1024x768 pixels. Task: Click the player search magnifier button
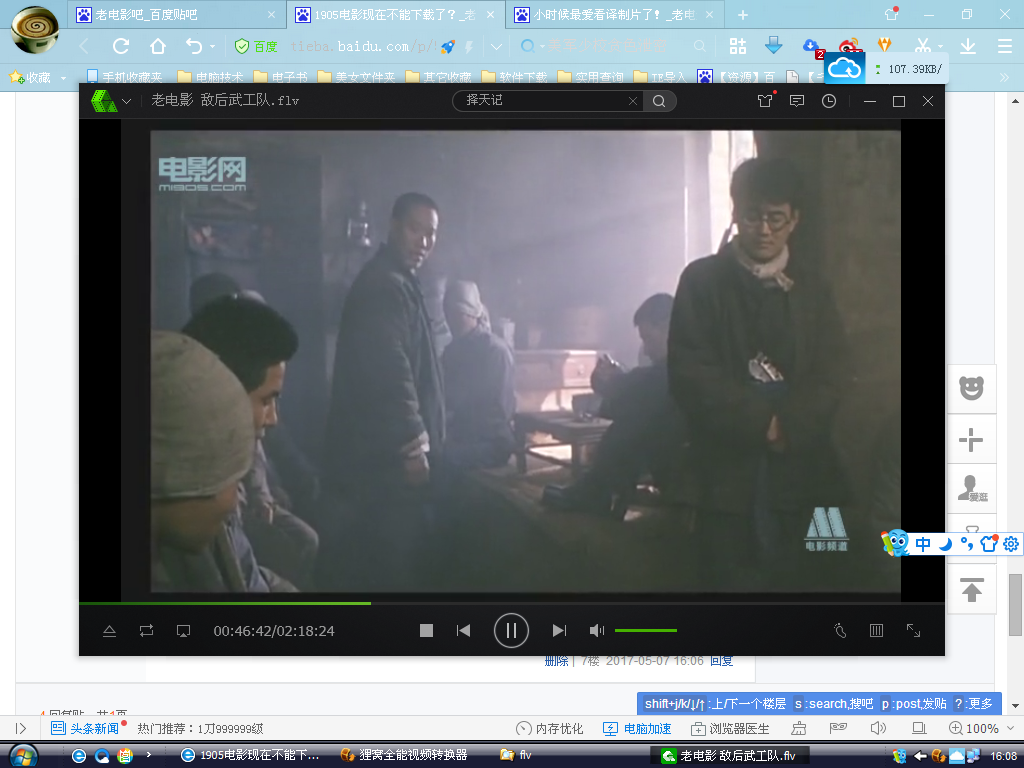(659, 101)
